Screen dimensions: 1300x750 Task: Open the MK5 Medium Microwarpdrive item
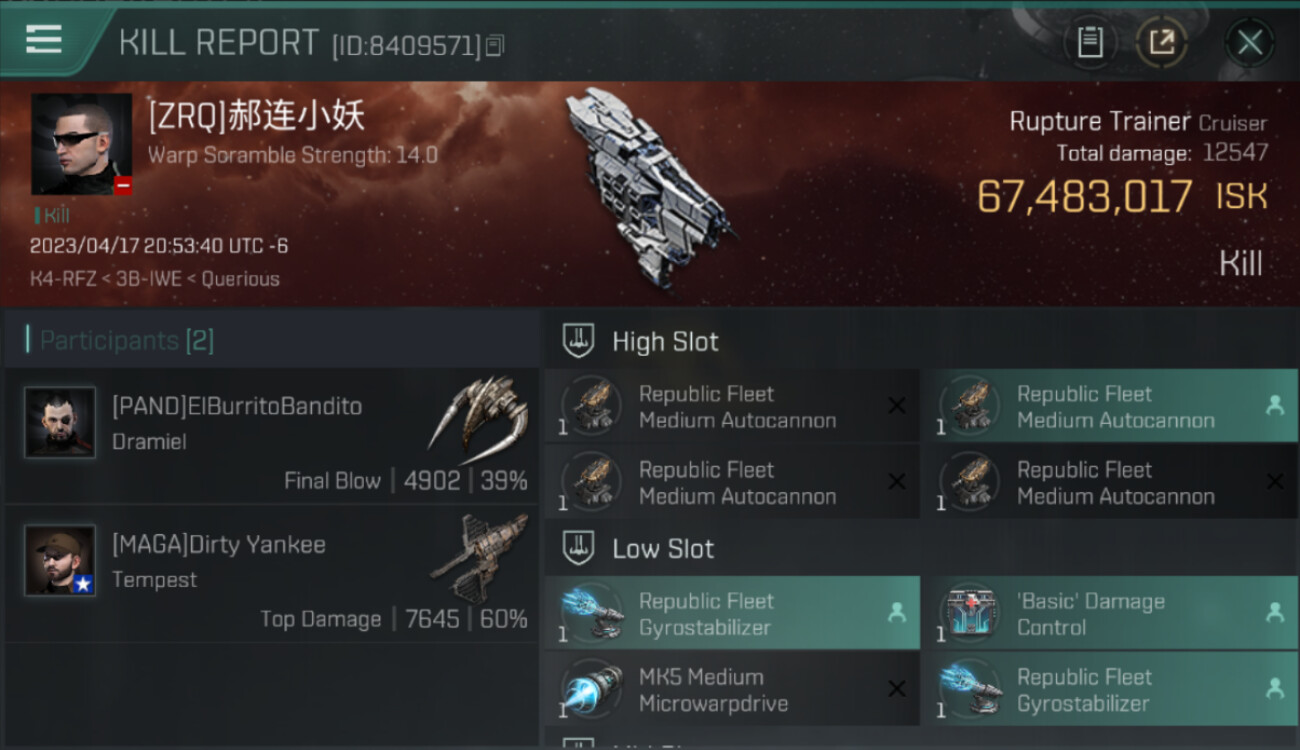point(732,690)
